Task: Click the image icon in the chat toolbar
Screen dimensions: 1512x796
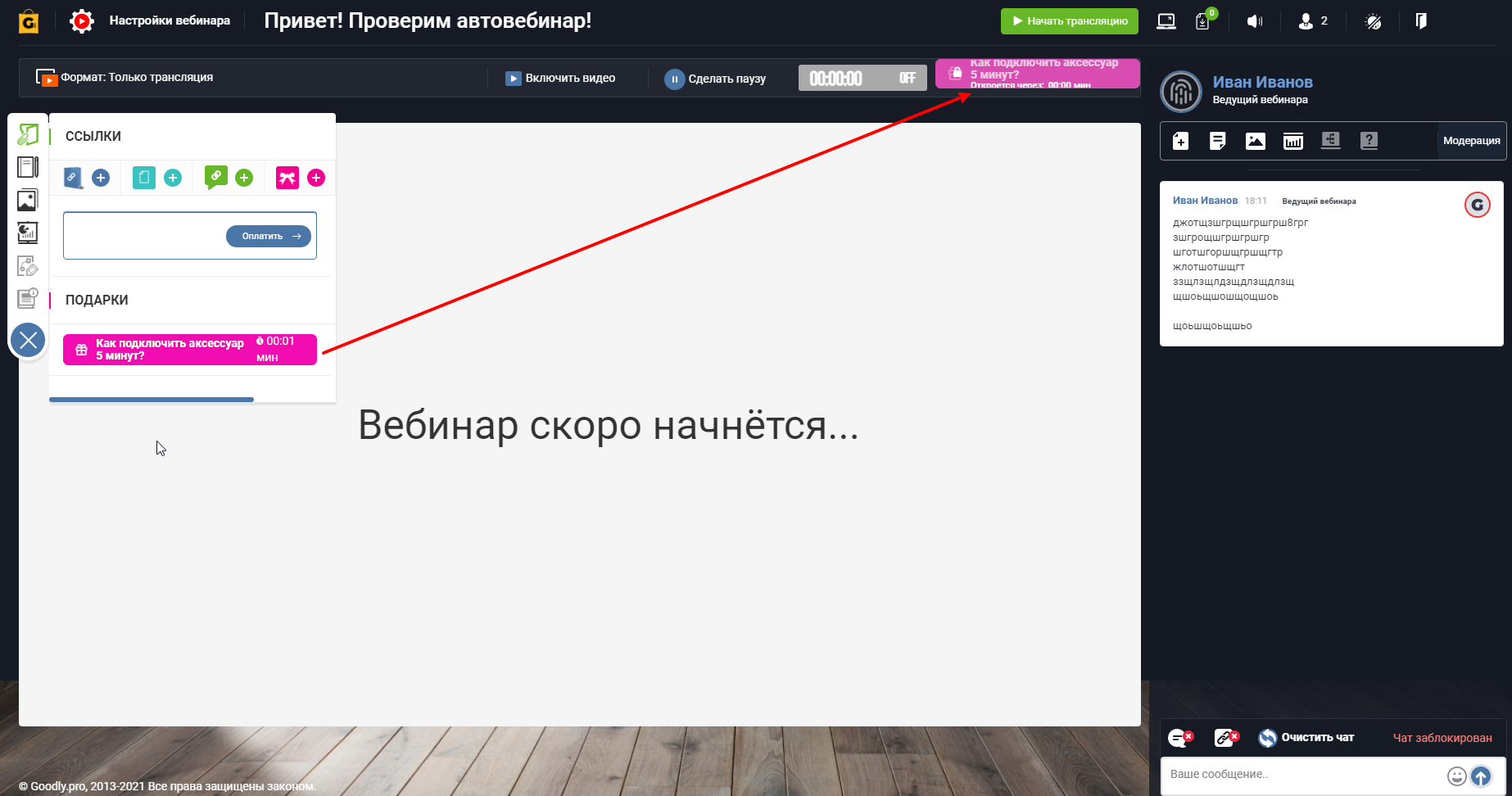Action: [x=1256, y=141]
